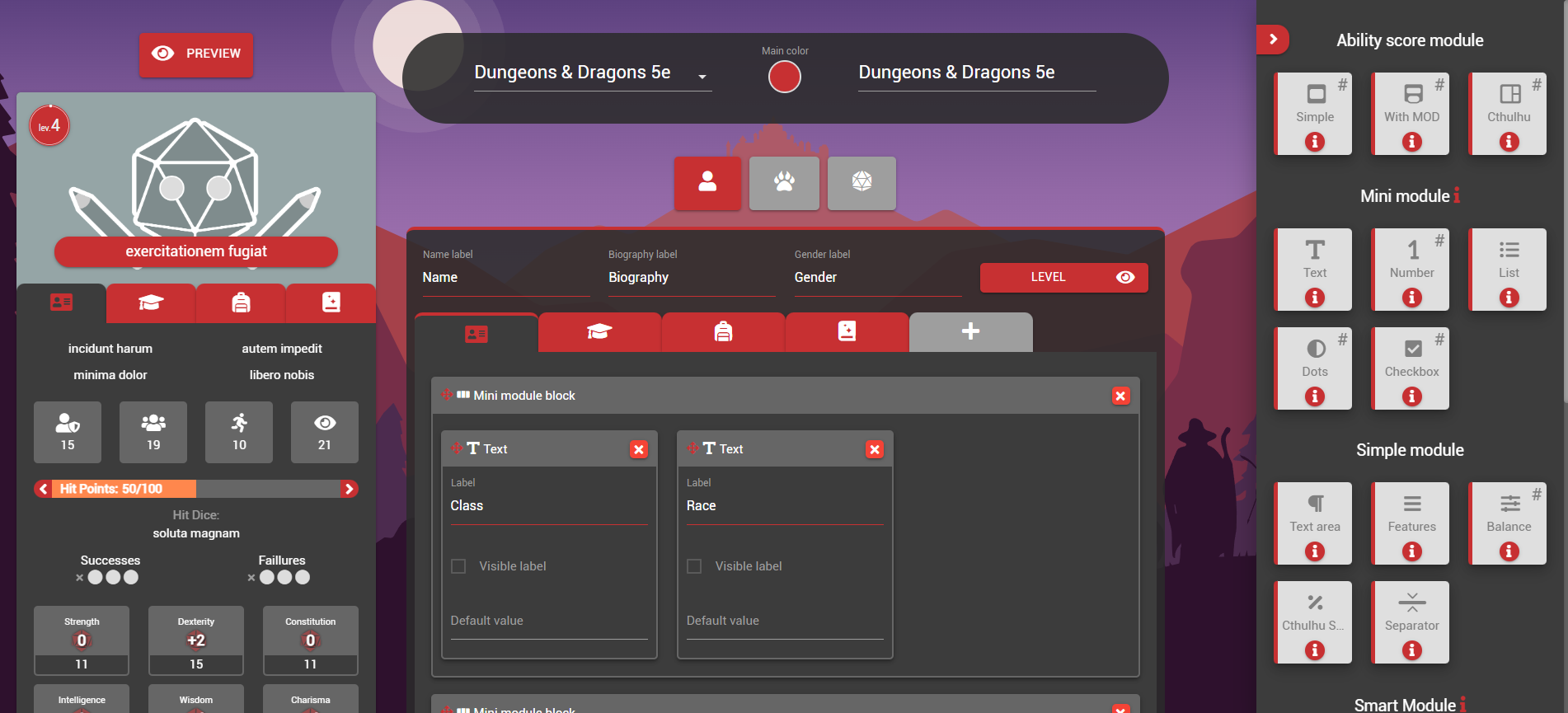Open the game system dropdown
1568x713 pixels.
pyautogui.click(x=592, y=73)
